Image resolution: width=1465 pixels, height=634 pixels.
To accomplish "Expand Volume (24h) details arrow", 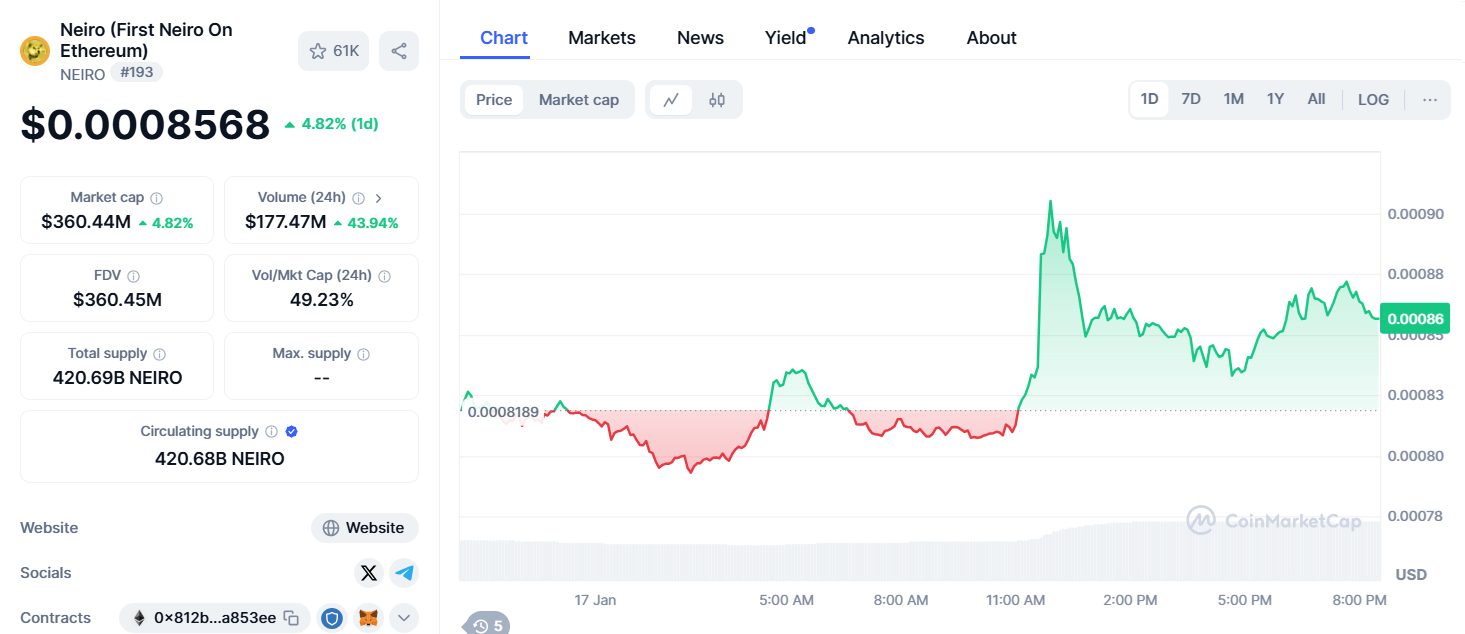I will 379,198.
